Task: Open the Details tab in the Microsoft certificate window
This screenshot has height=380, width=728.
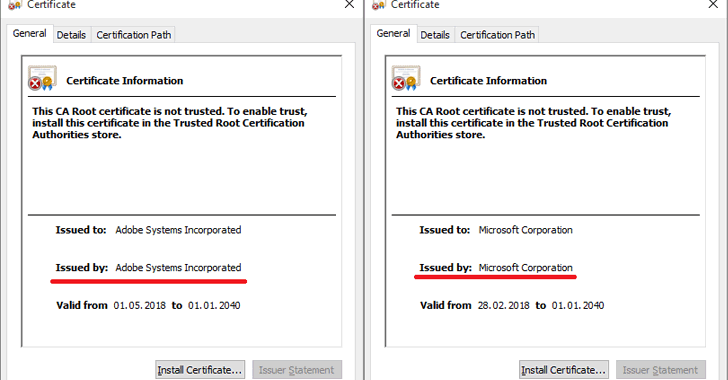Action: (x=435, y=35)
